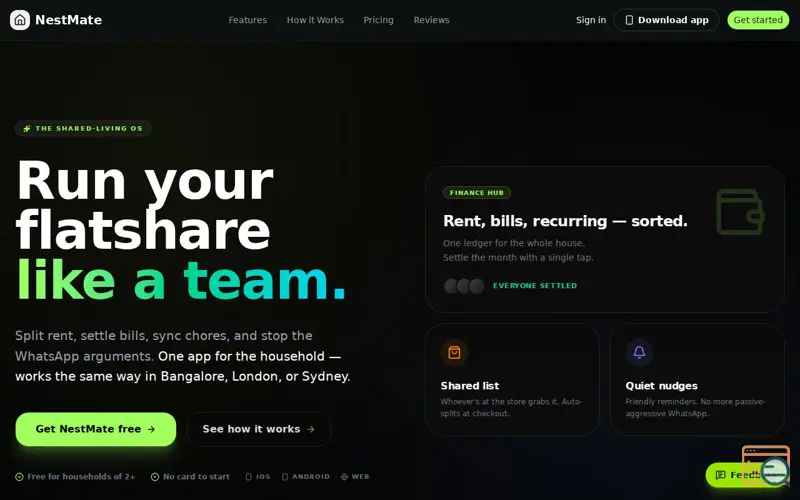Click the arrow in See how it works
Image resolution: width=800 pixels, height=500 pixels.
point(310,429)
